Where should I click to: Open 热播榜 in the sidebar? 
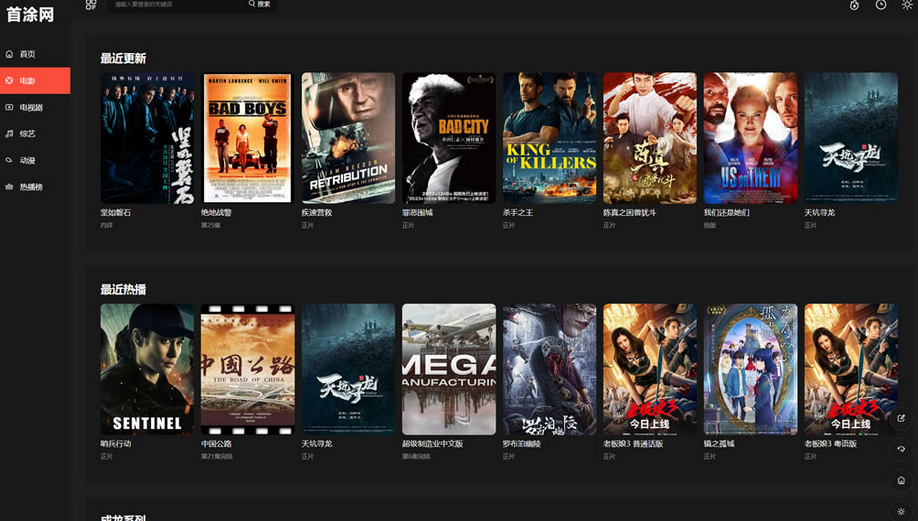pyautogui.click(x=35, y=187)
